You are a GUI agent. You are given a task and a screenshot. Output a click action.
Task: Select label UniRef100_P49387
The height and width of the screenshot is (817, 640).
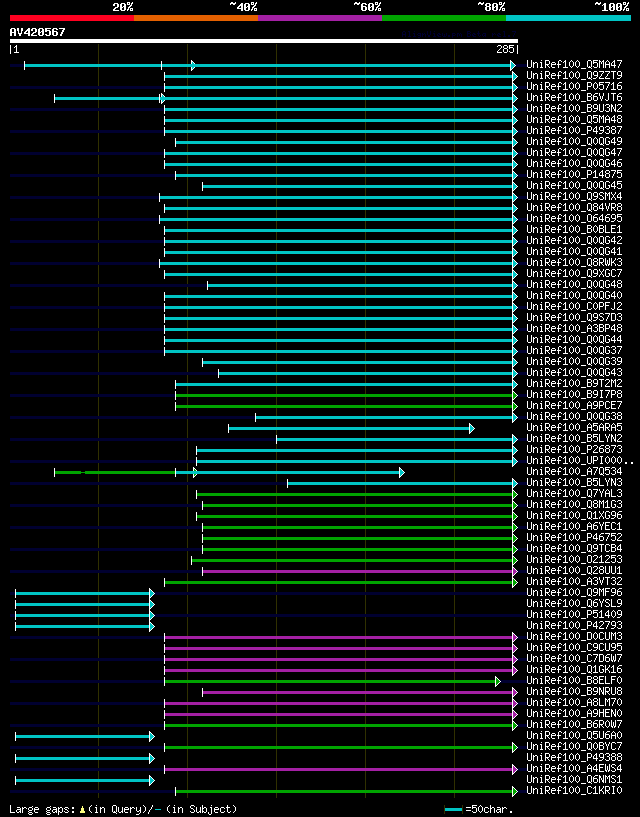(x=574, y=130)
